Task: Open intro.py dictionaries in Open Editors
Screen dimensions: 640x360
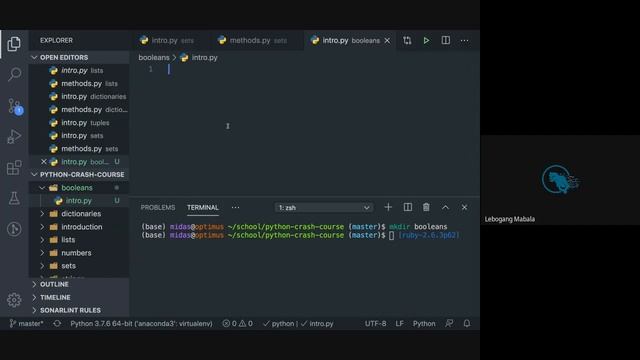Action: point(79,97)
